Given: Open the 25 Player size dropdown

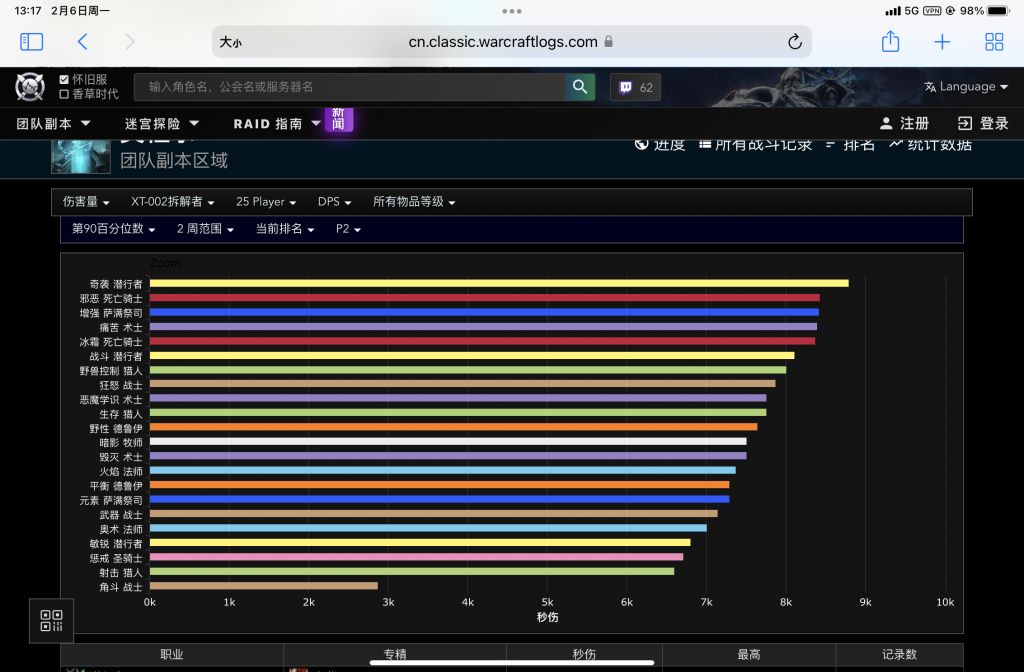Looking at the screenshot, I should (266, 201).
